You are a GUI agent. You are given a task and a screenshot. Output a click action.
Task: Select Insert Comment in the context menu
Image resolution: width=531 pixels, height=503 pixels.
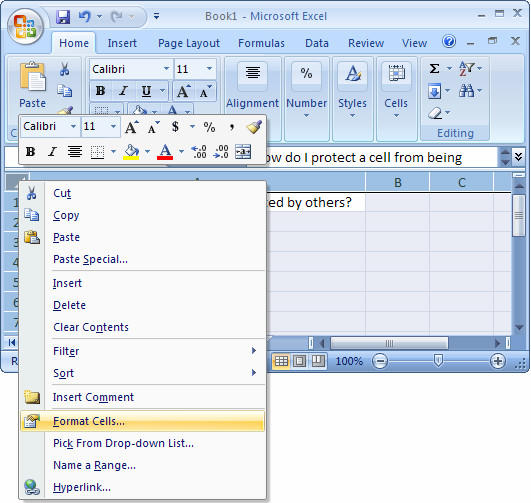(142, 397)
